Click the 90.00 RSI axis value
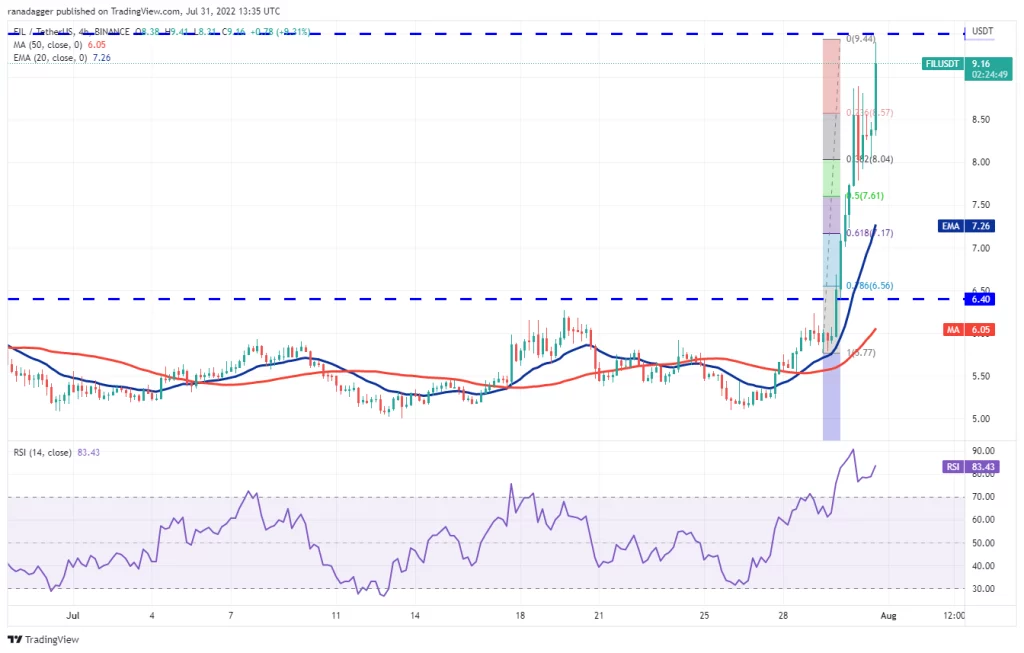The height and width of the screenshot is (653, 1024). [983, 451]
